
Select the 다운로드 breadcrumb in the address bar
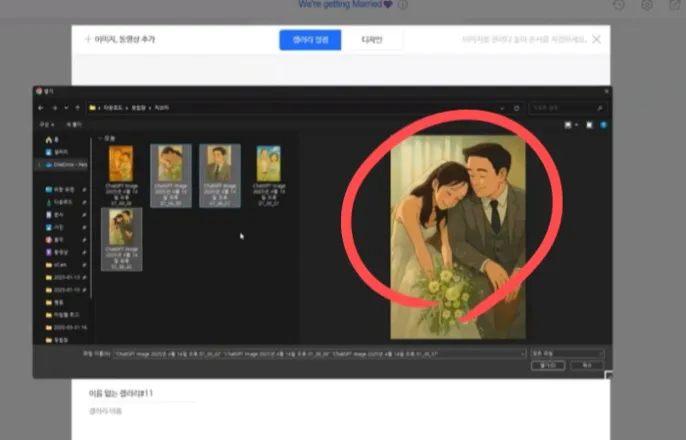[x=112, y=108]
